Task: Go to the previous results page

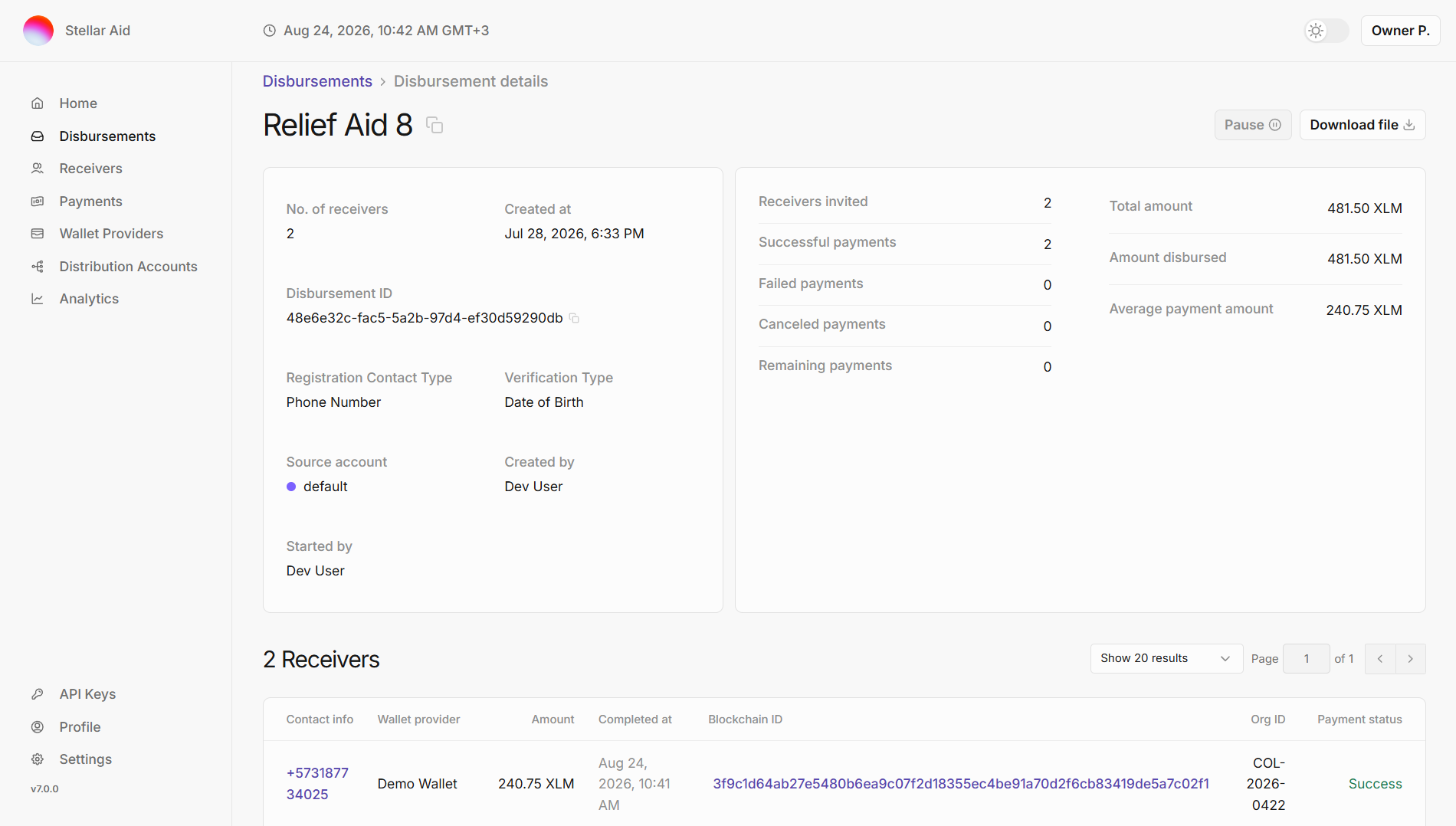Action: click(1380, 659)
